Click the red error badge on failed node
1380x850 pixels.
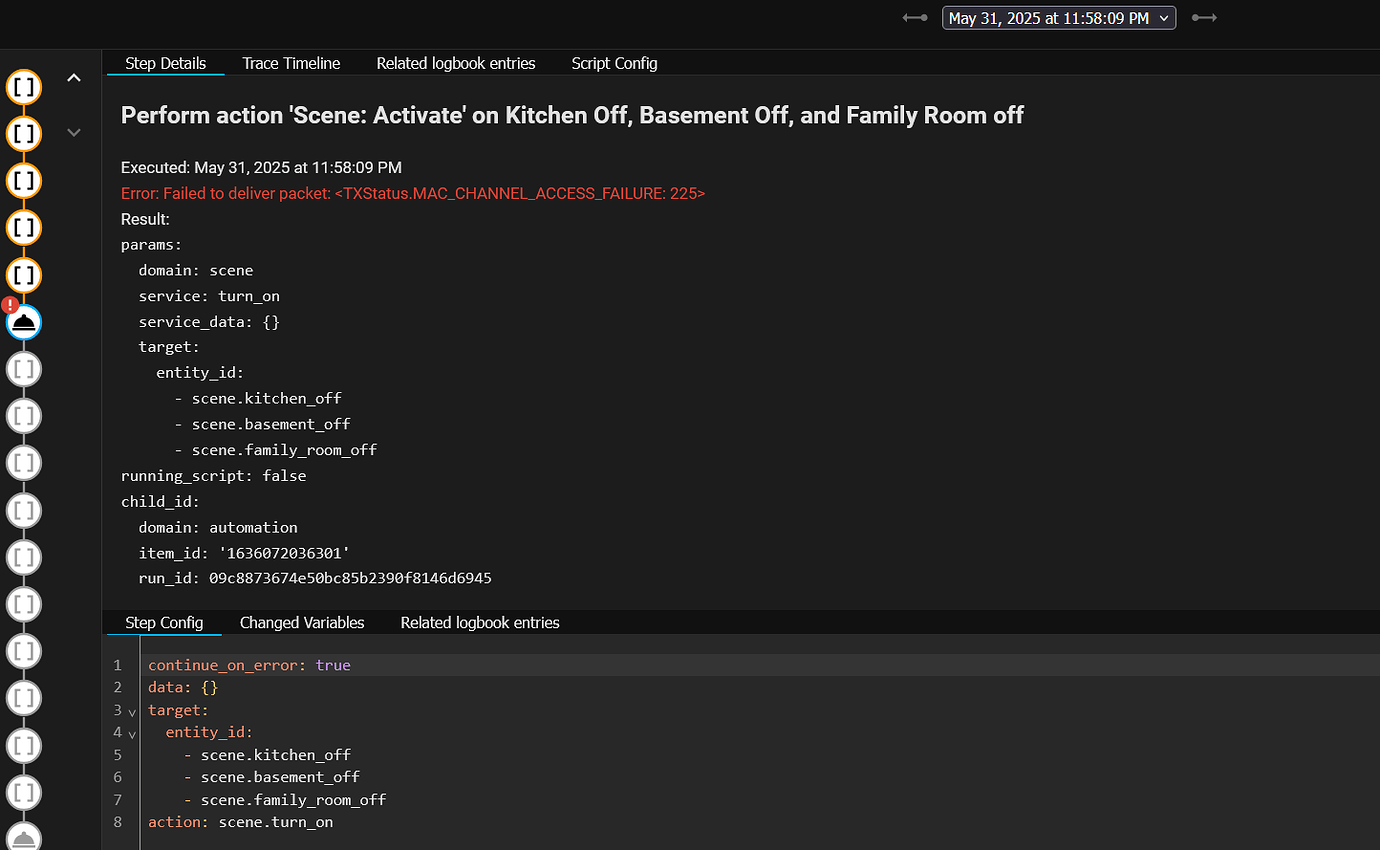click(x=10, y=305)
